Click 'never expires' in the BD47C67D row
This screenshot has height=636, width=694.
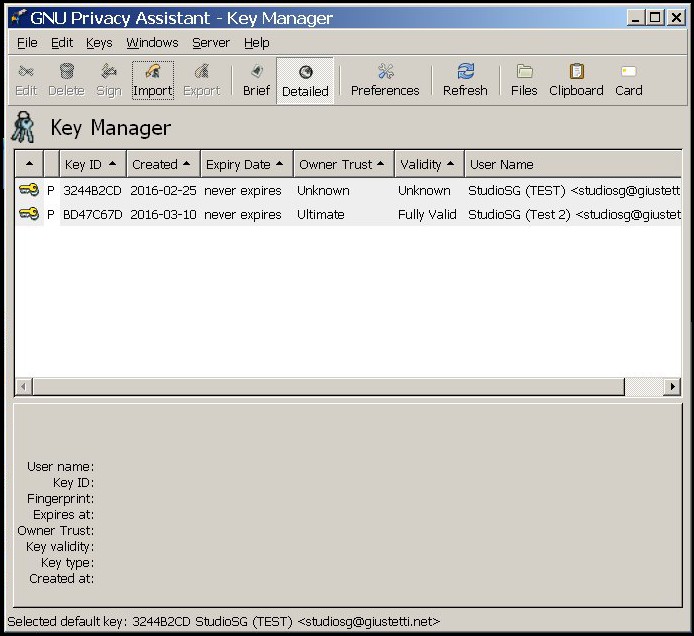(x=243, y=215)
